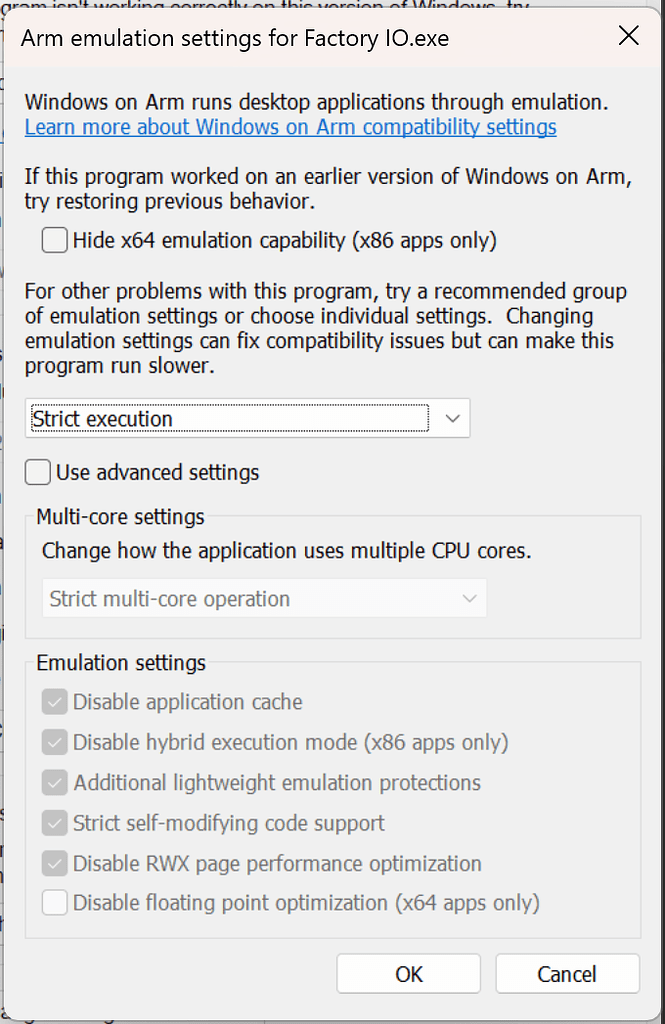Toggle Disable hybrid execution mode

point(57,742)
